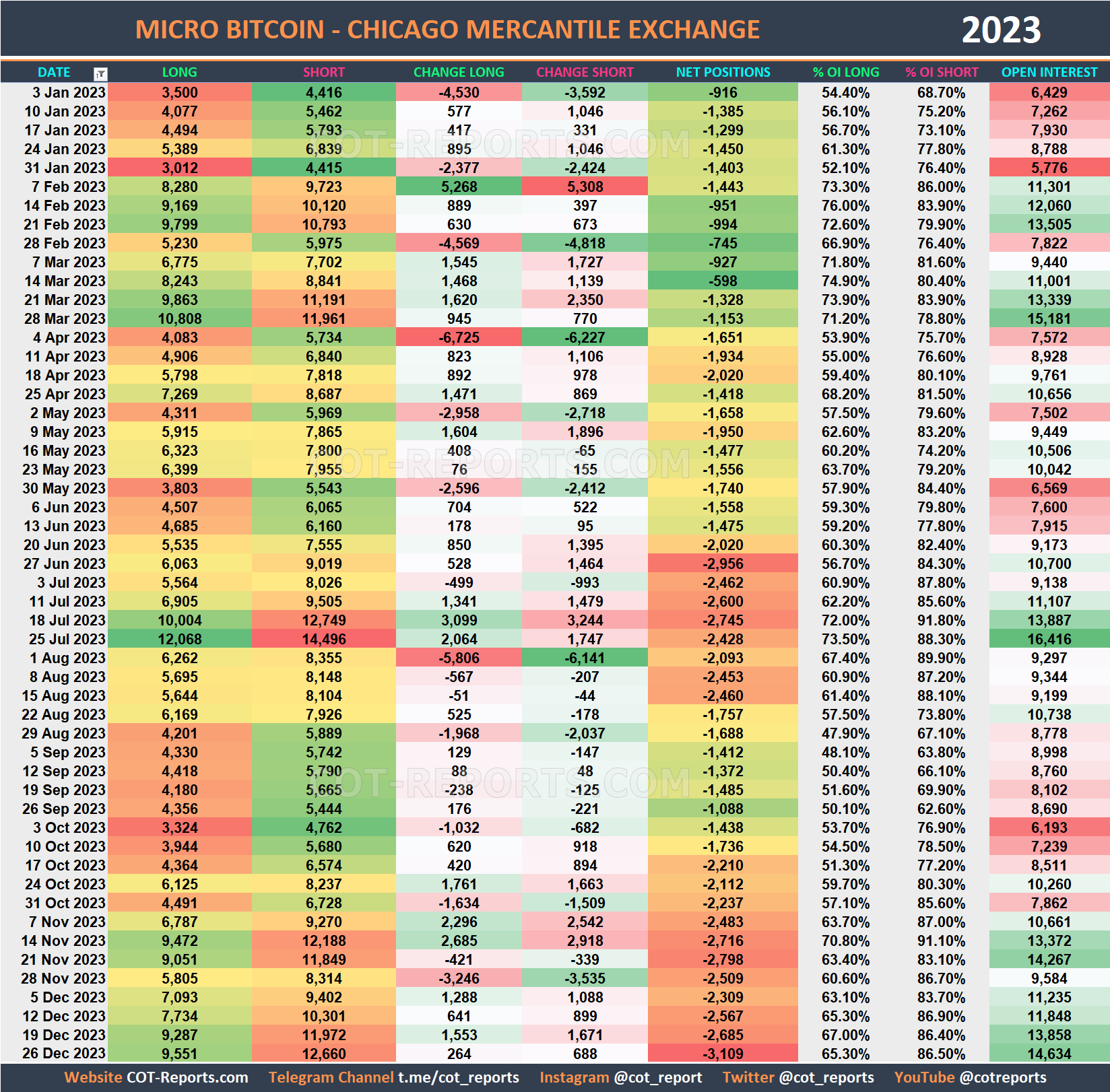Click the 2023 year label

(x=1003, y=29)
